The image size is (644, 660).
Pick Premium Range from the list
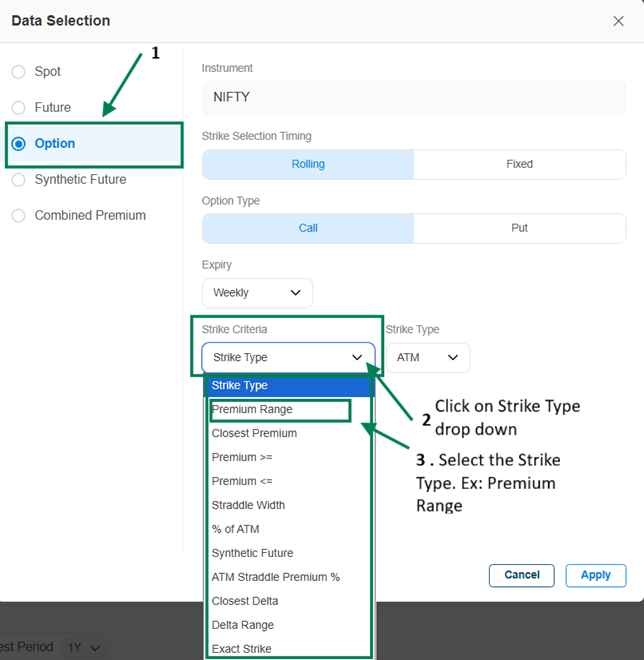point(252,410)
